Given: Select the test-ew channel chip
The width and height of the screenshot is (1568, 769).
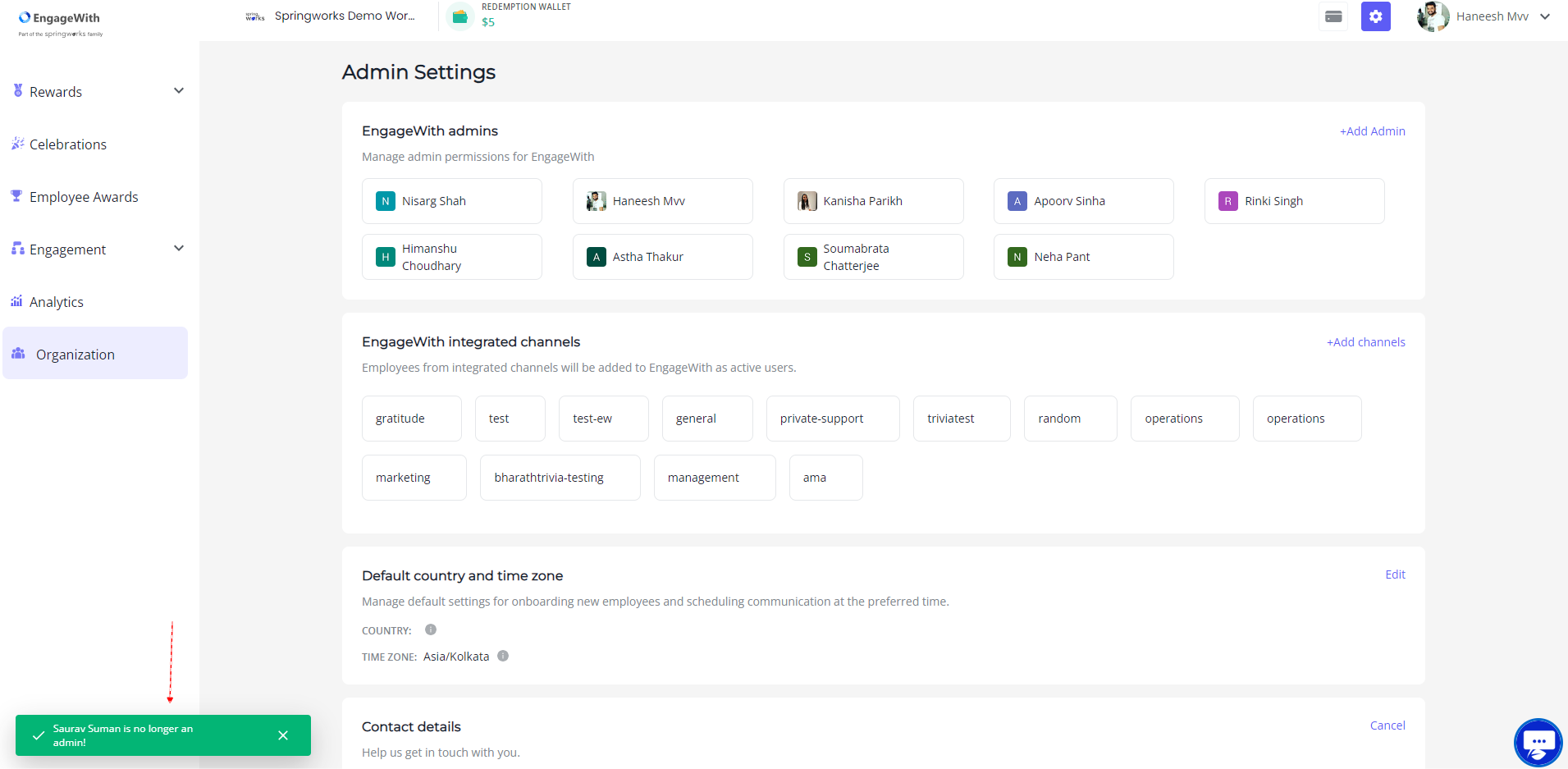Looking at the screenshot, I should tap(604, 419).
